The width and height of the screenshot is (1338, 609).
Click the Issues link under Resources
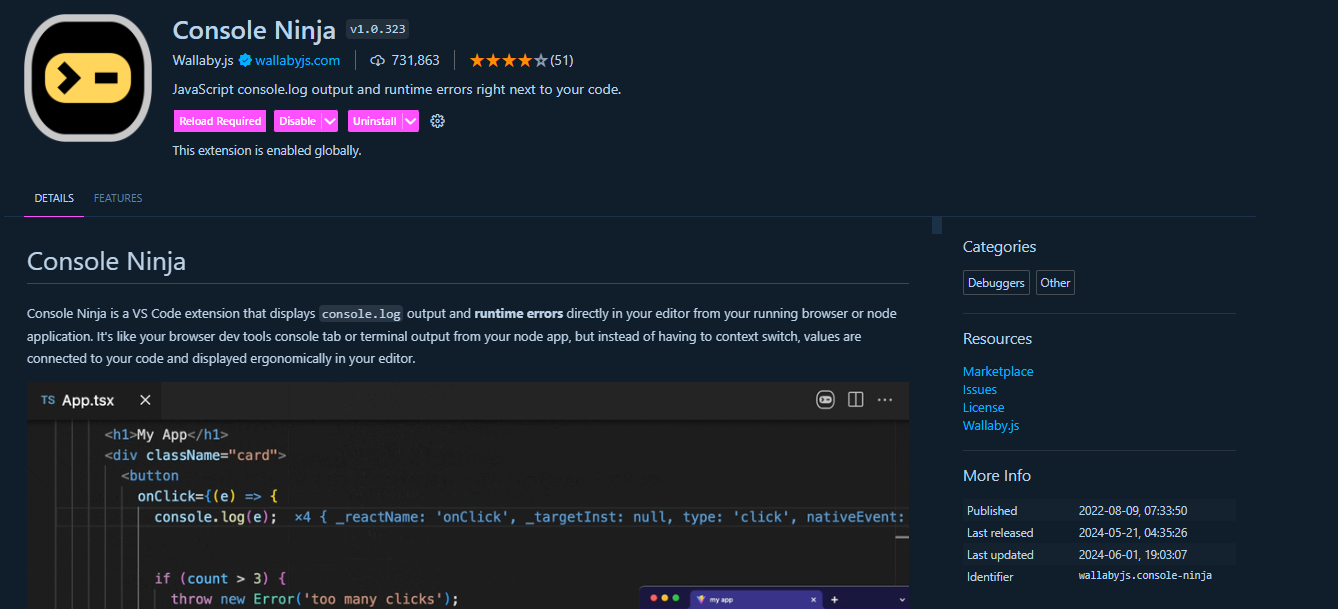click(x=979, y=389)
